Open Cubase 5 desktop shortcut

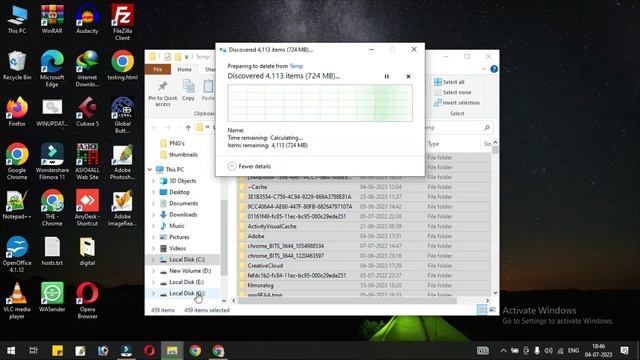coord(87,112)
